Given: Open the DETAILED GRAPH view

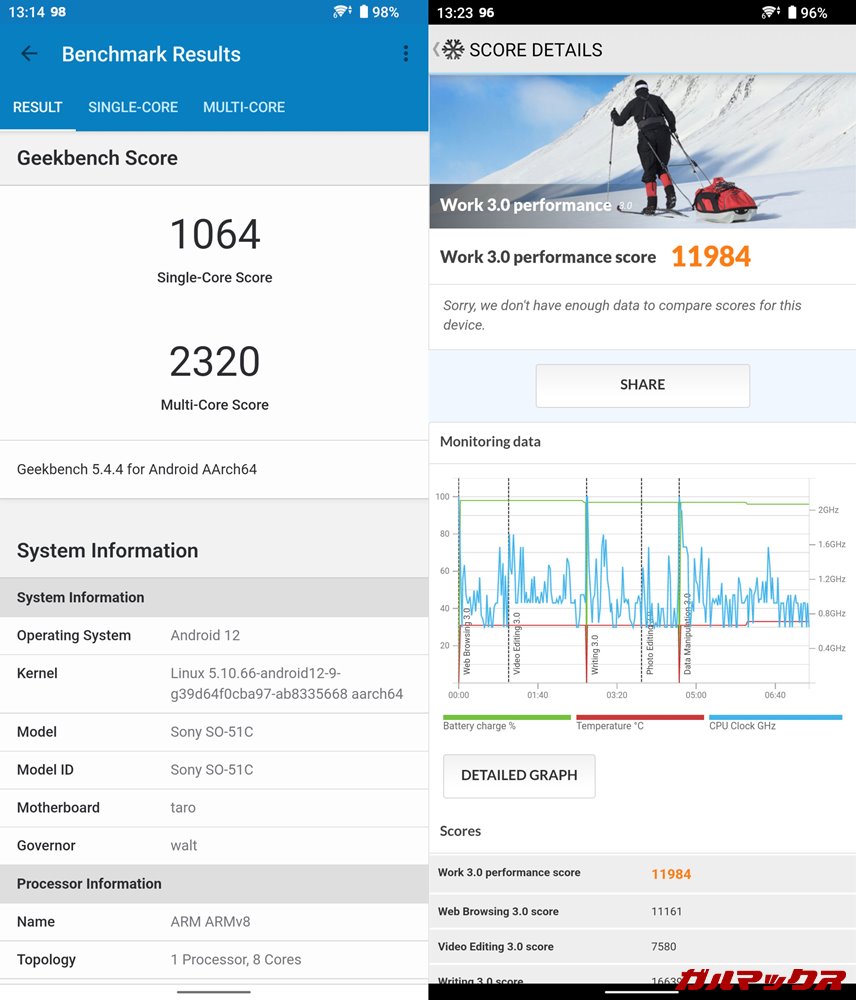Looking at the screenshot, I should (x=519, y=775).
